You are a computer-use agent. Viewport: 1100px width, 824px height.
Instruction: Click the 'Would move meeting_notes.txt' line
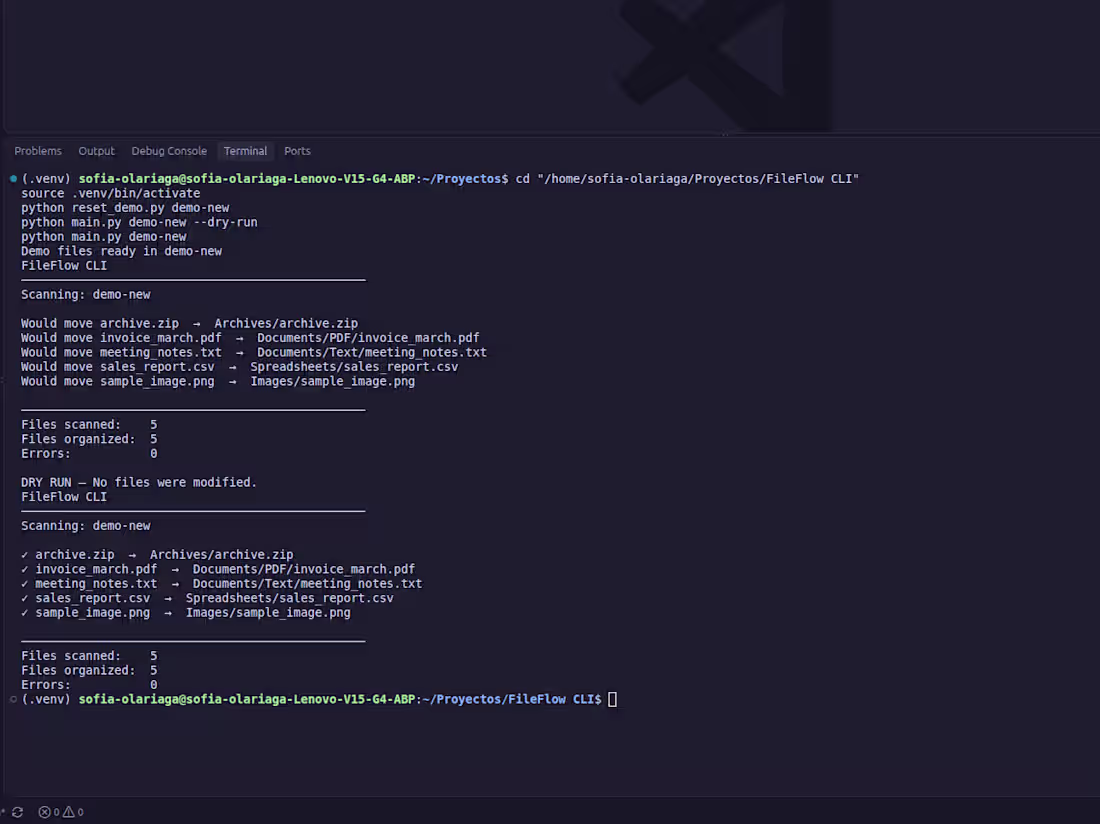pos(254,352)
